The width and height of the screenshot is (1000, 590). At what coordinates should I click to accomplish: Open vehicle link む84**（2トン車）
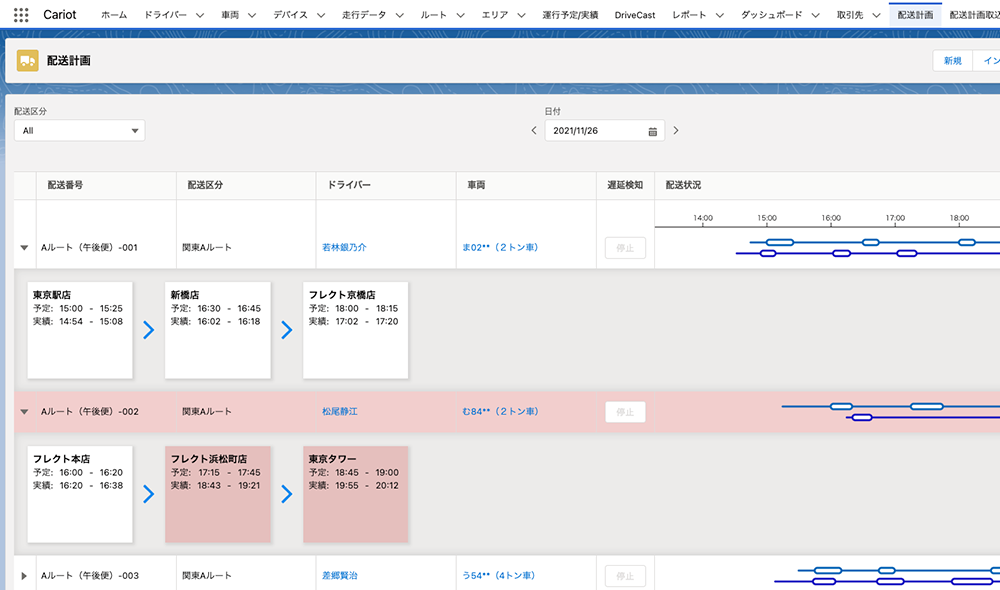click(x=500, y=411)
